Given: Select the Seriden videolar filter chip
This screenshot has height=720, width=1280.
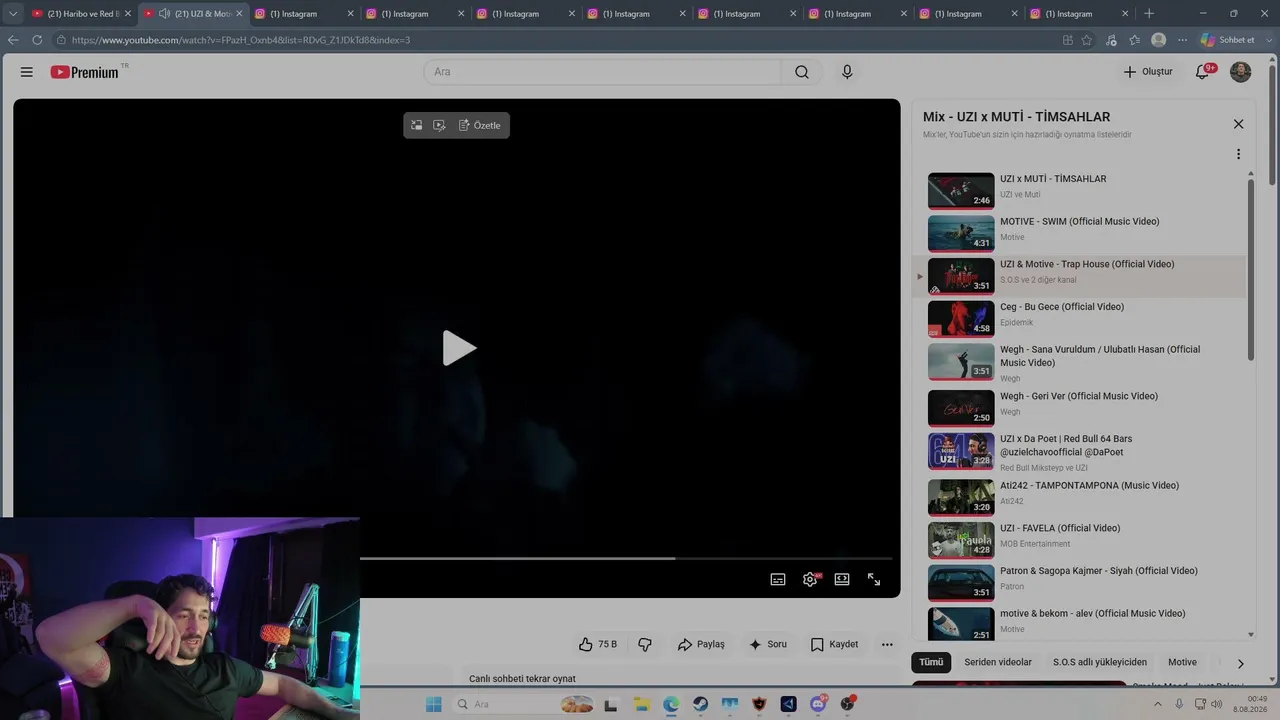Looking at the screenshot, I should [998, 662].
